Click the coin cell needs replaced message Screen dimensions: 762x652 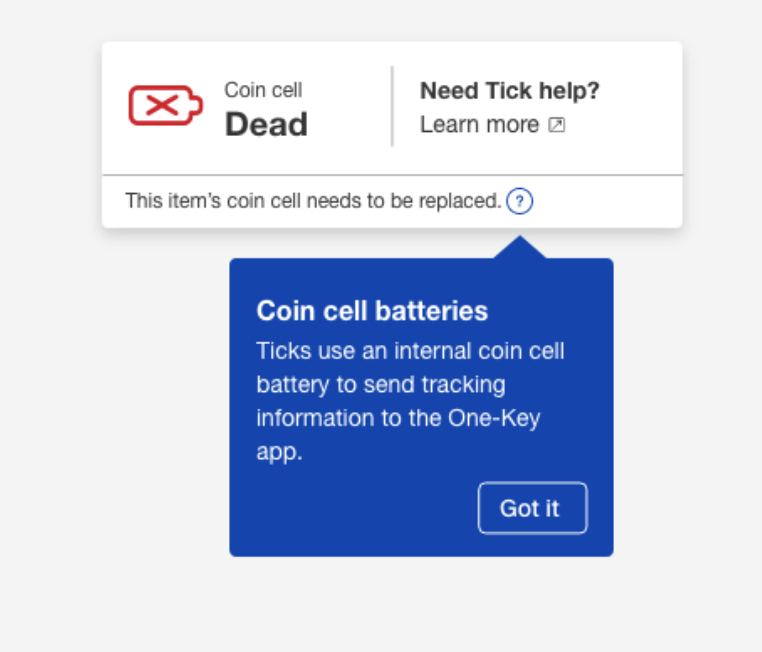click(313, 201)
